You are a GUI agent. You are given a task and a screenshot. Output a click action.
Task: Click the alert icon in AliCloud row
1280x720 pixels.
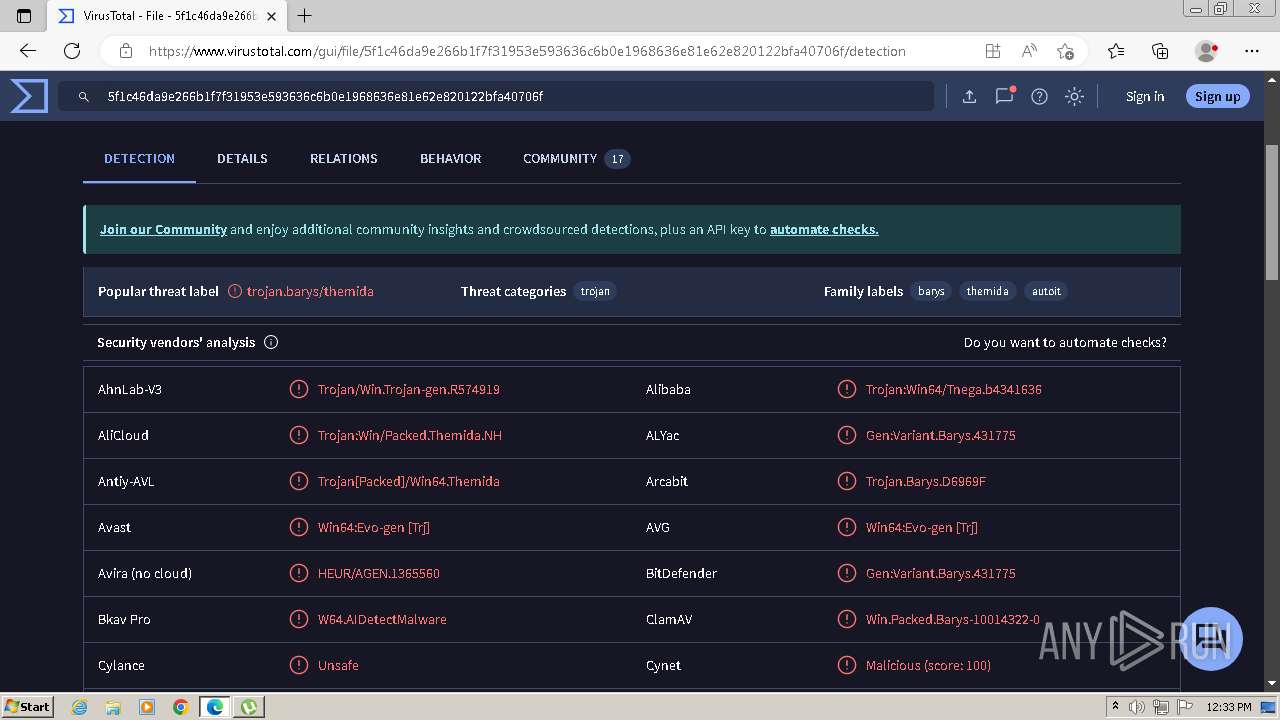point(298,435)
